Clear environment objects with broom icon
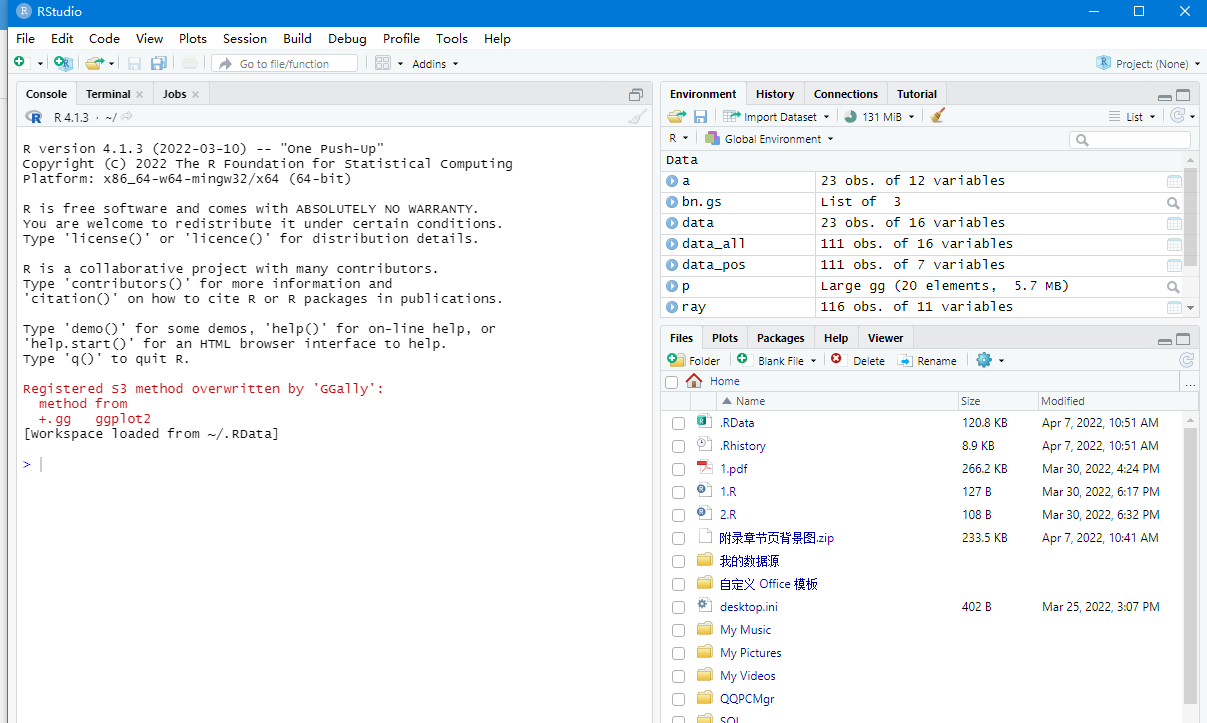1207x723 pixels. tap(937, 116)
